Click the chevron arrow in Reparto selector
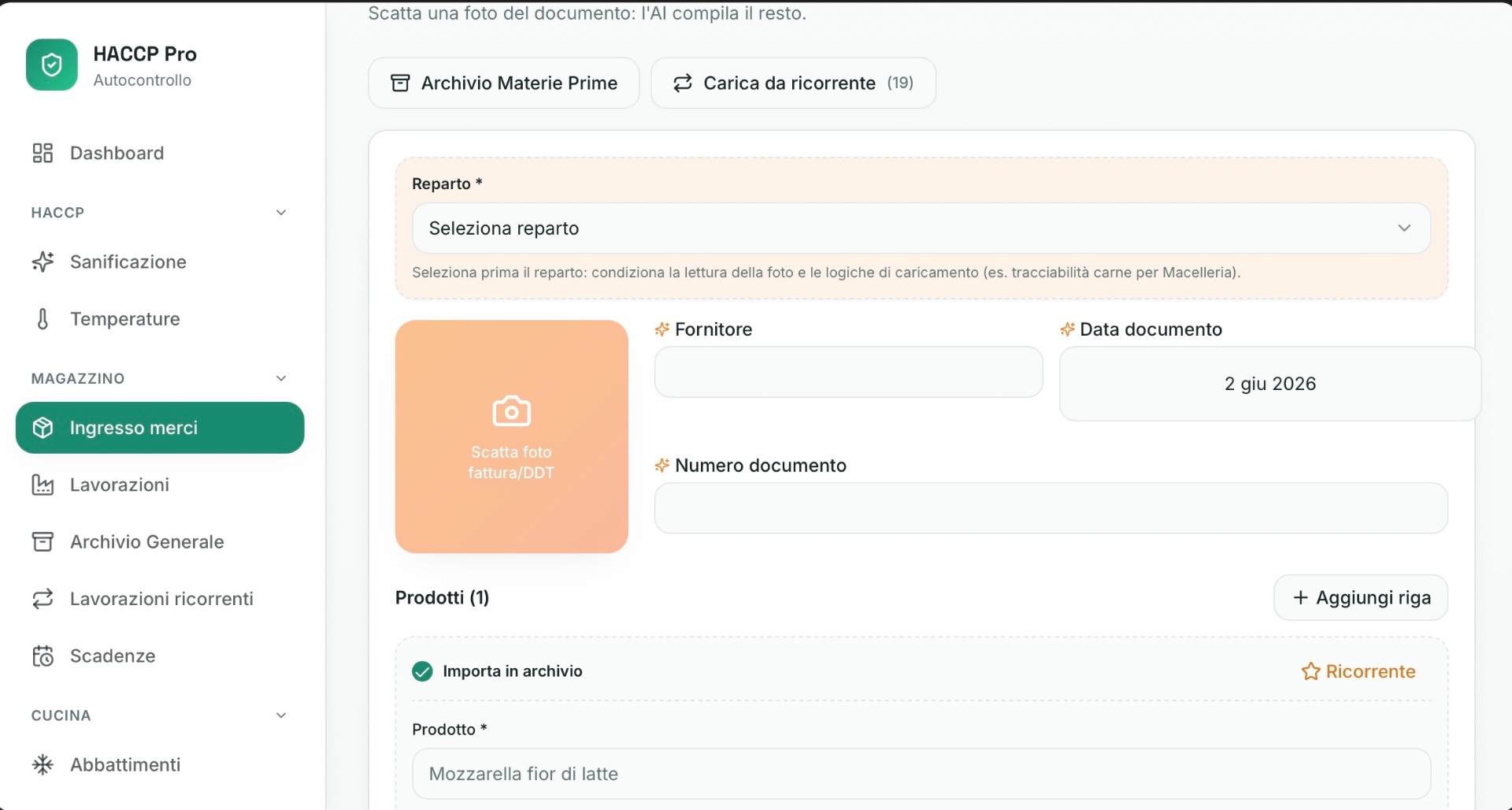This screenshot has height=810, width=1512. click(1404, 229)
